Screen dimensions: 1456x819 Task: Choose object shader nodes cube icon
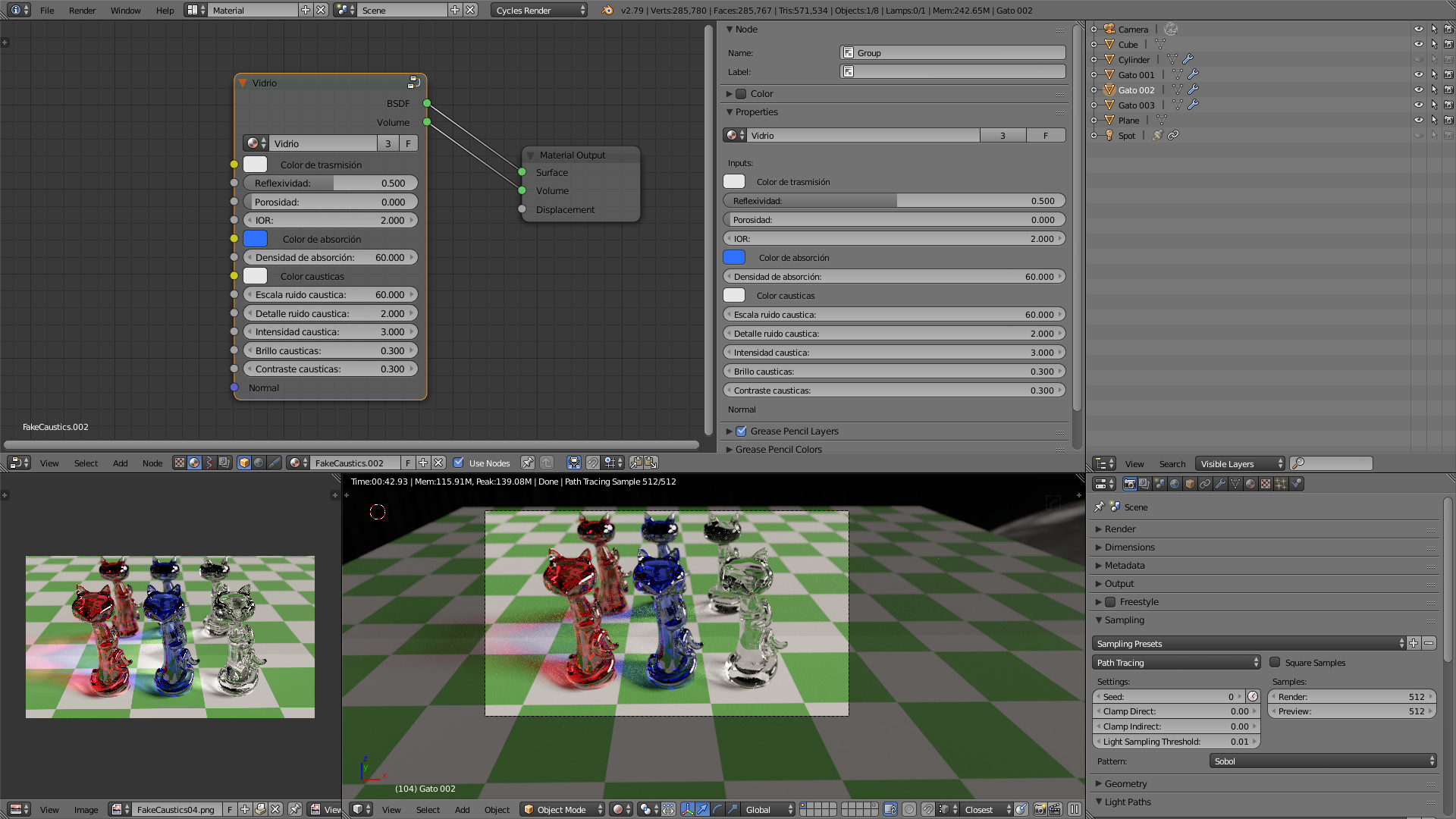click(x=244, y=463)
